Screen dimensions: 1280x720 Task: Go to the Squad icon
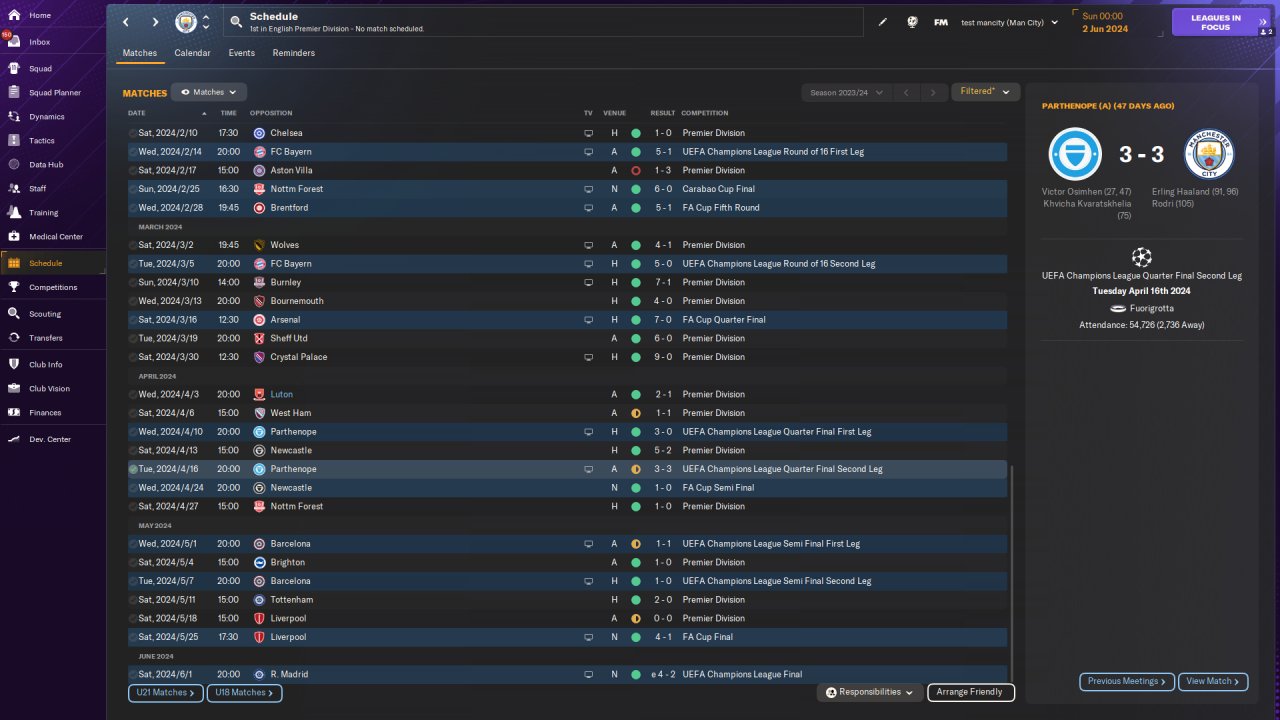coord(14,69)
